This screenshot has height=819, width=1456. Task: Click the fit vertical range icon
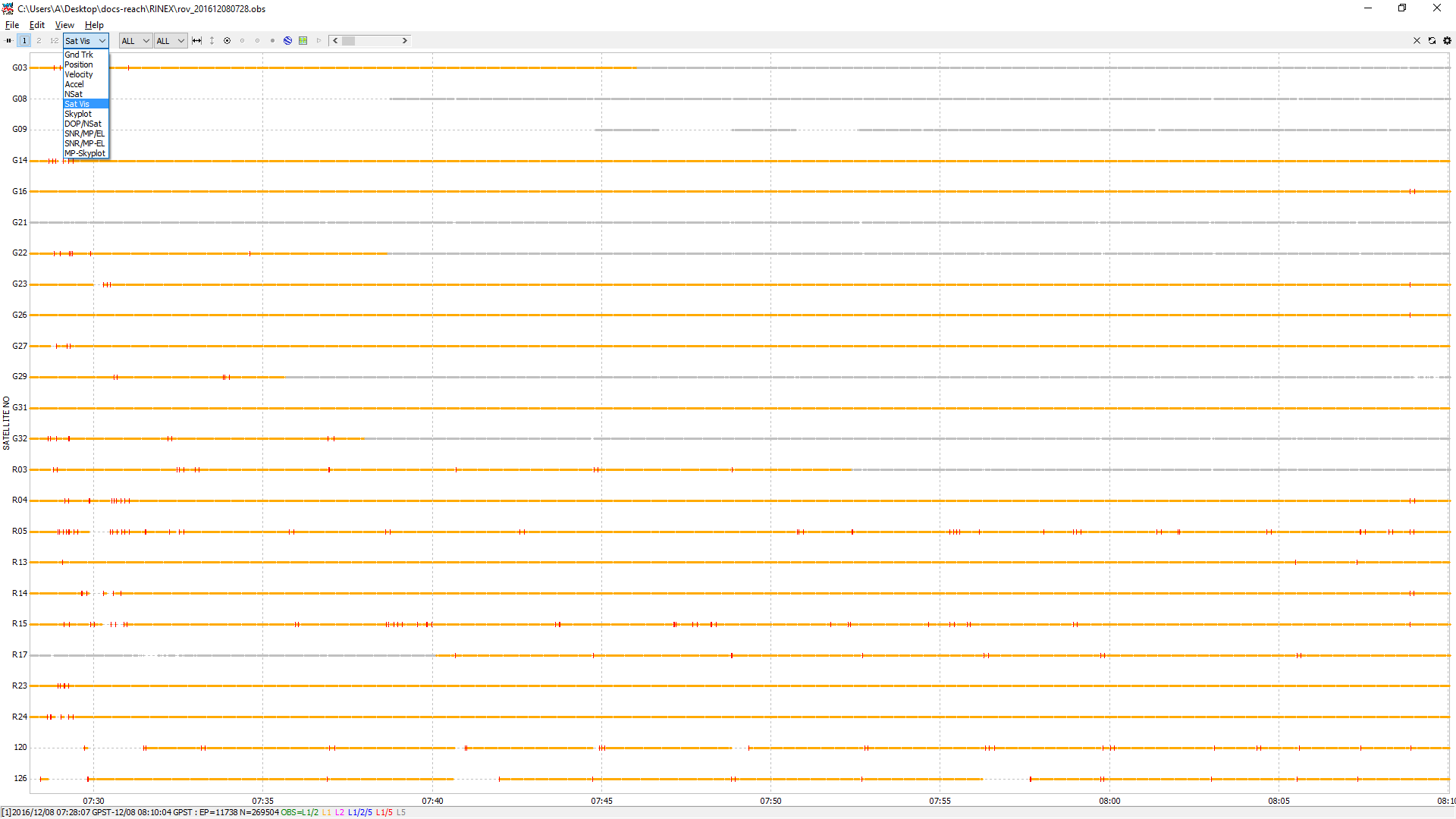click(212, 41)
